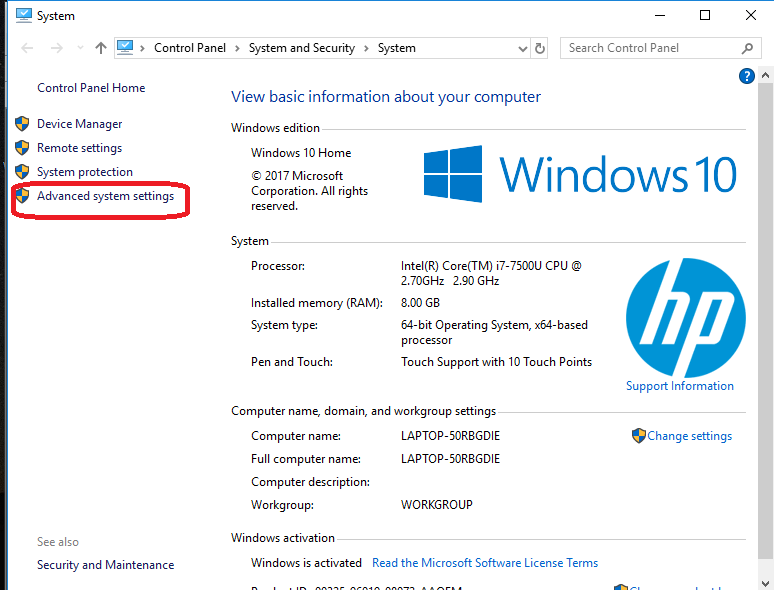The width and height of the screenshot is (774, 590).
Task: Open Device Manager
Action: pos(79,124)
